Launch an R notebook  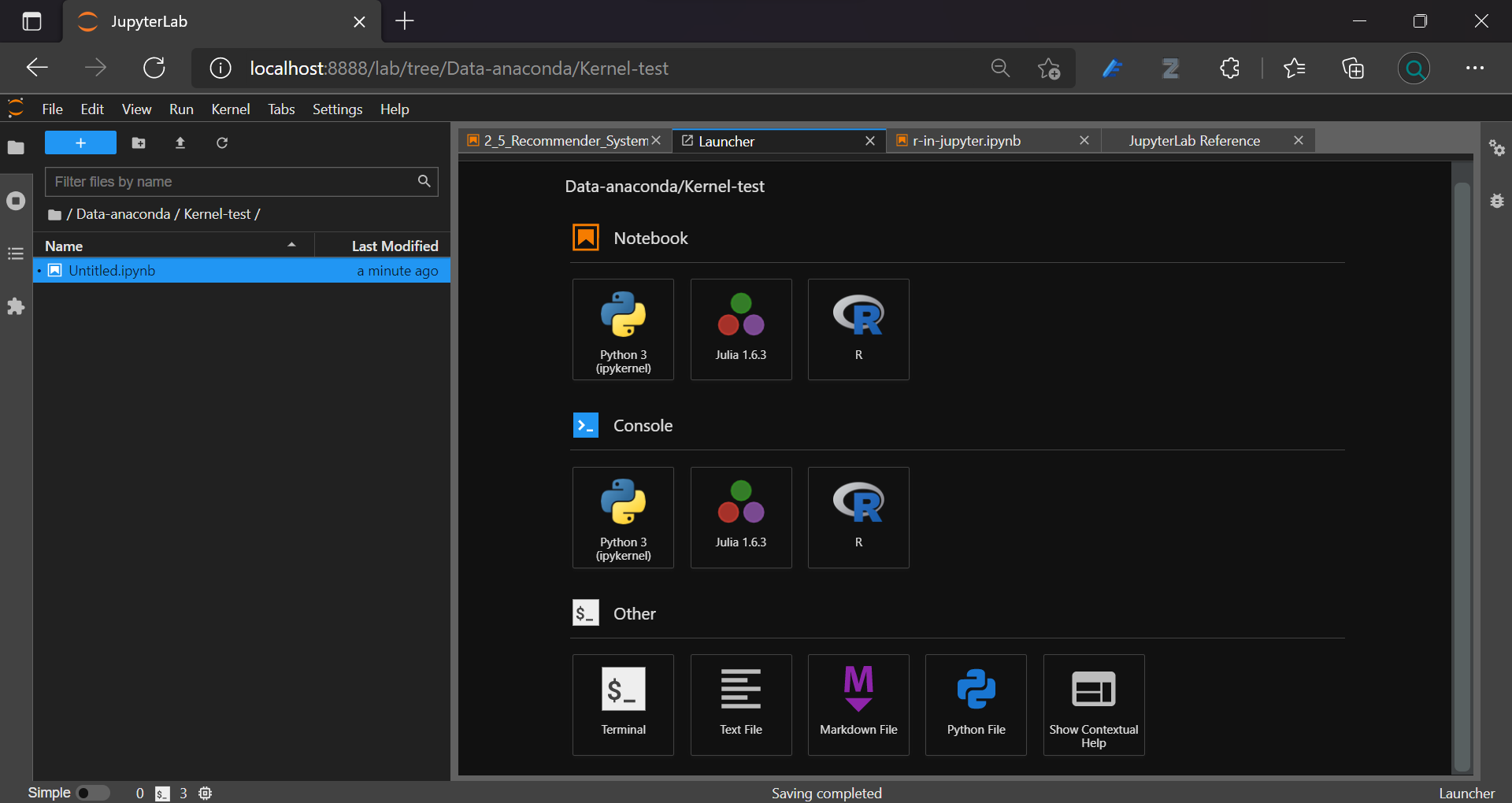pyautogui.click(x=858, y=329)
